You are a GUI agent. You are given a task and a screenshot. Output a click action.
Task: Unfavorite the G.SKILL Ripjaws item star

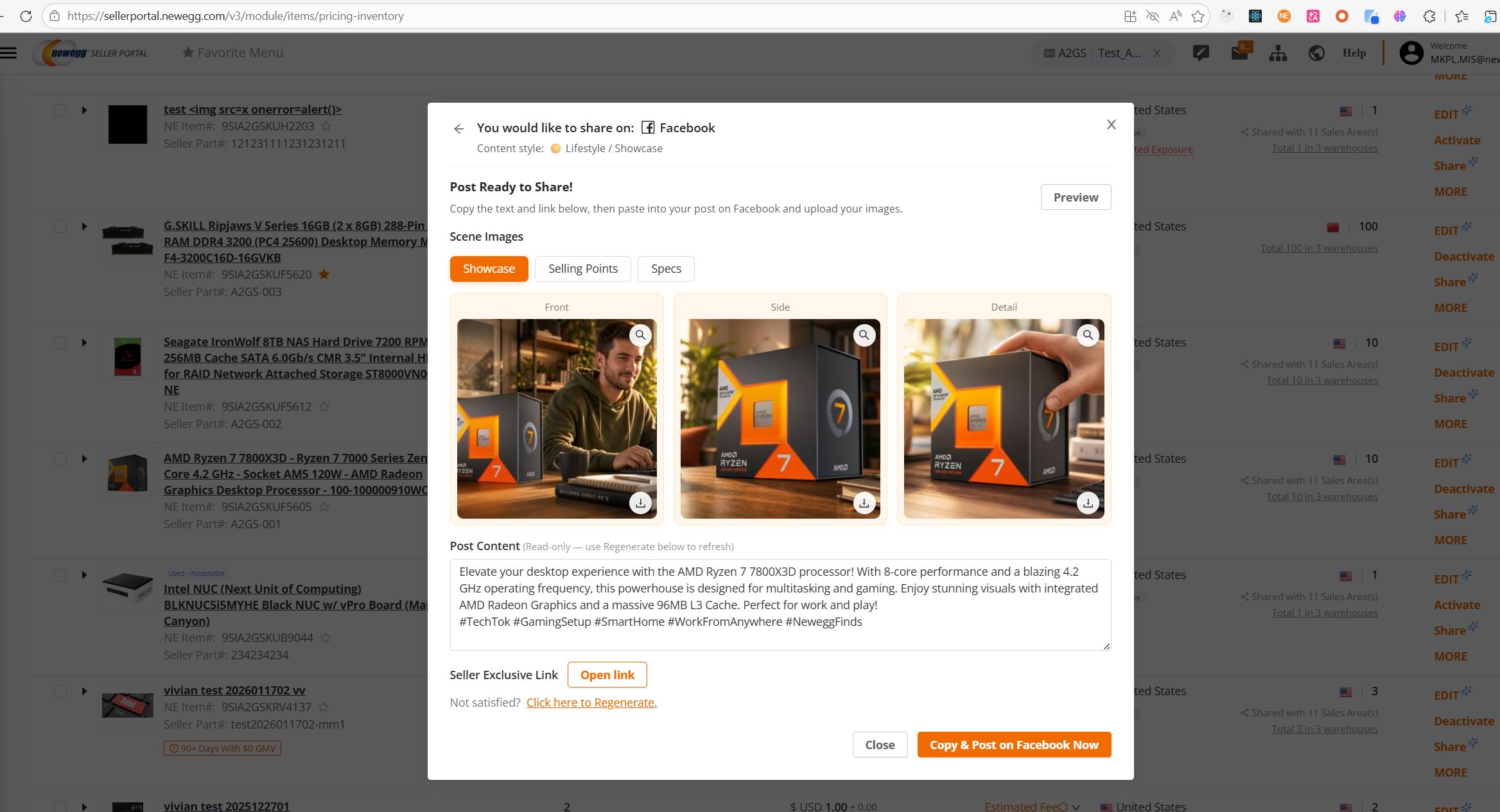(324, 274)
